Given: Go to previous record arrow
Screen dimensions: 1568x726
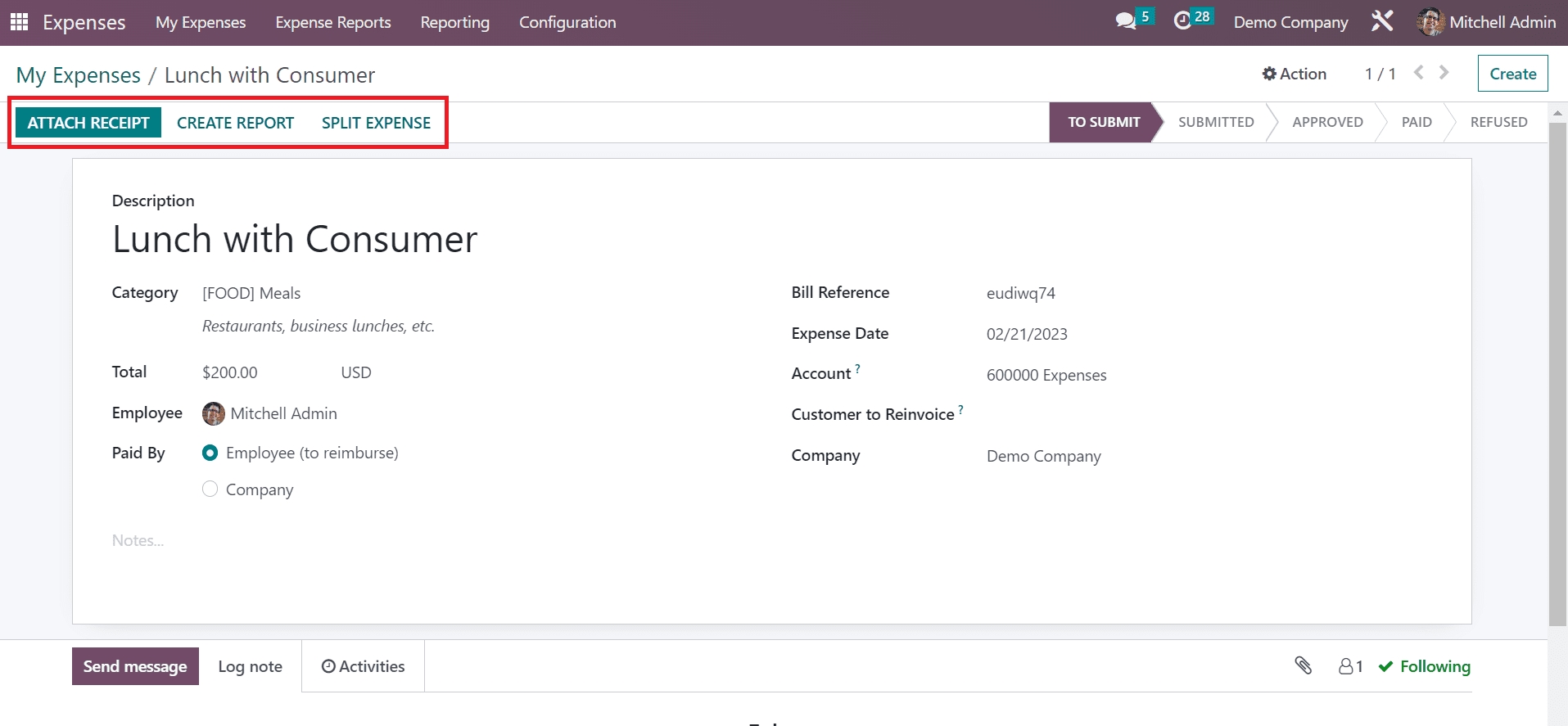Looking at the screenshot, I should pos(1419,73).
